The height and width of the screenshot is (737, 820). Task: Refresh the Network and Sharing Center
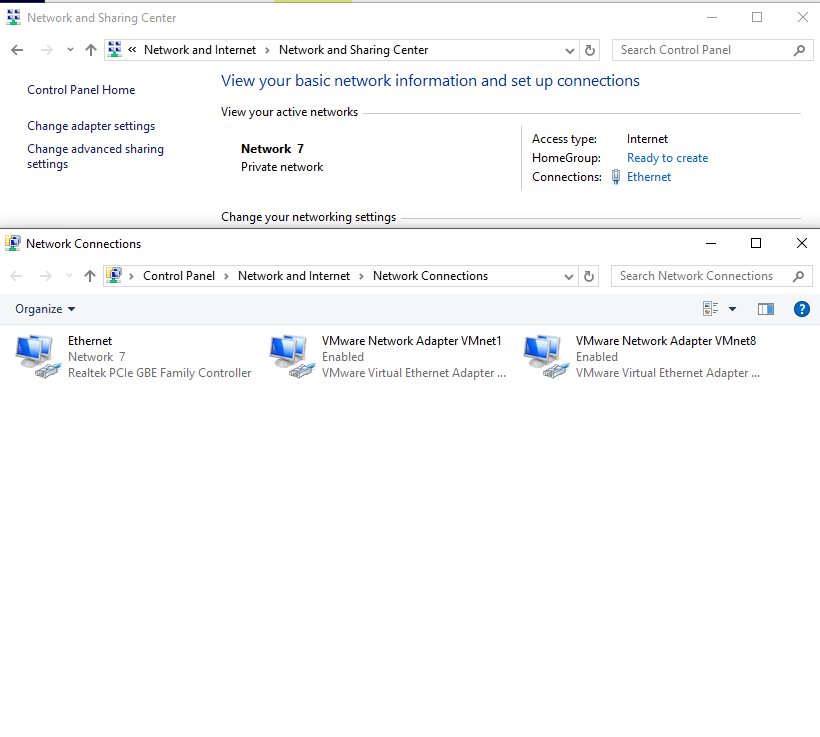pos(590,50)
